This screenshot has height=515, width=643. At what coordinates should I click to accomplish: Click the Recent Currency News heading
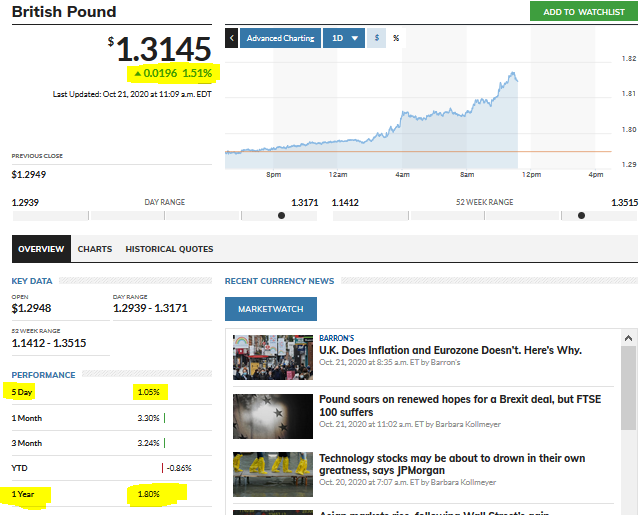[279, 281]
